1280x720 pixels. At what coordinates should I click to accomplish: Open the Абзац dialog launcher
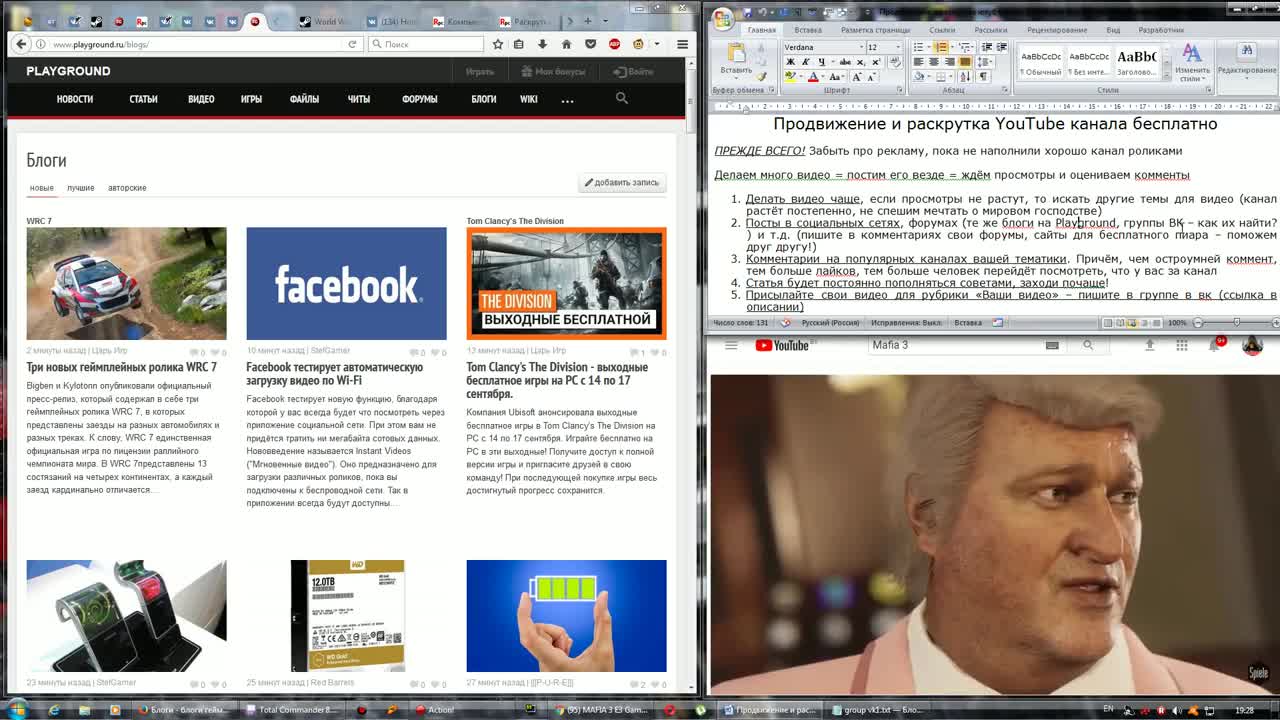tap(1004, 90)
